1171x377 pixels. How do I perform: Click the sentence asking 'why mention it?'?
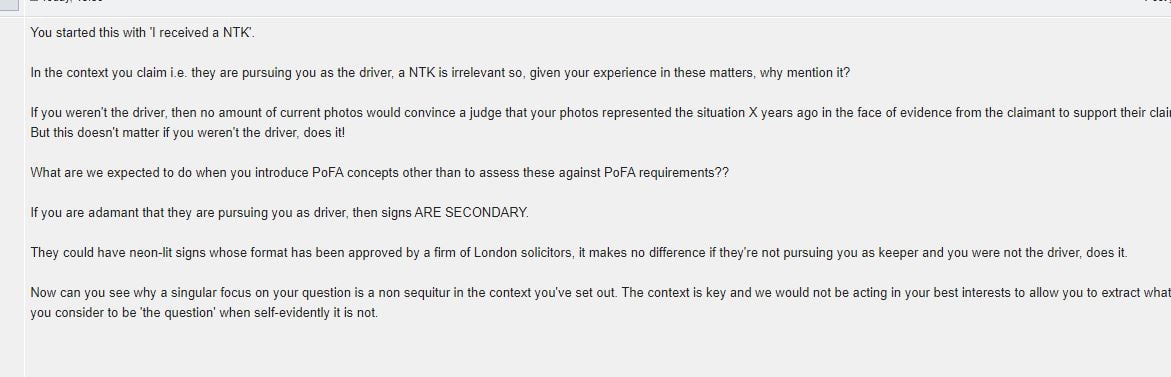440,73
